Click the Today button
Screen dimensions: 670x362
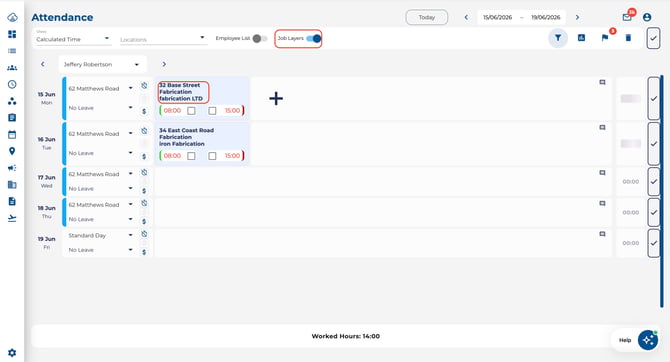point(426,17)
